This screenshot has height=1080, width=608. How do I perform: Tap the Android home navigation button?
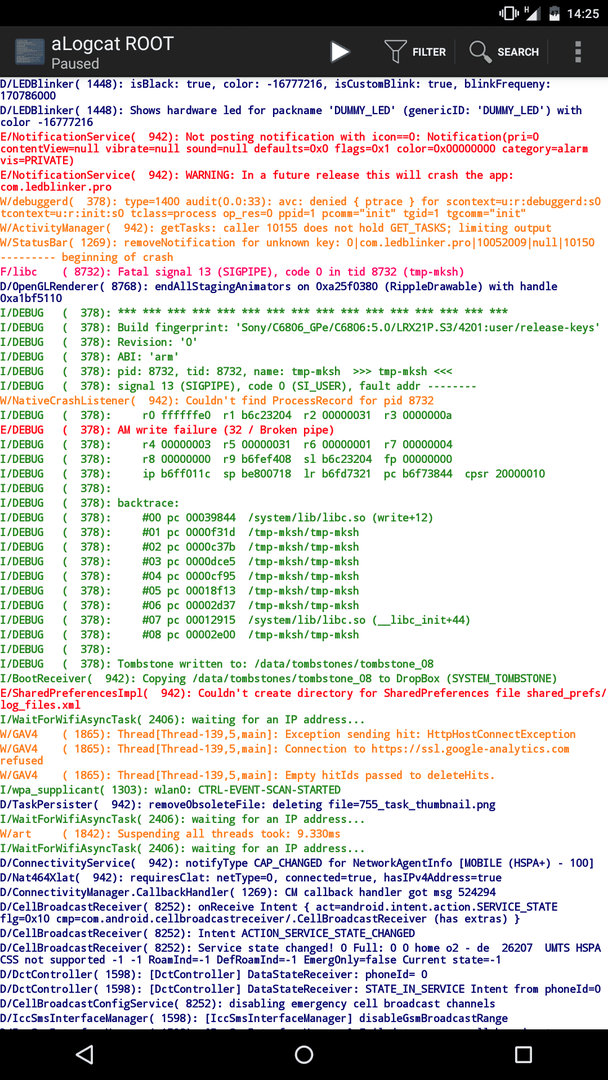point(304,1054)
